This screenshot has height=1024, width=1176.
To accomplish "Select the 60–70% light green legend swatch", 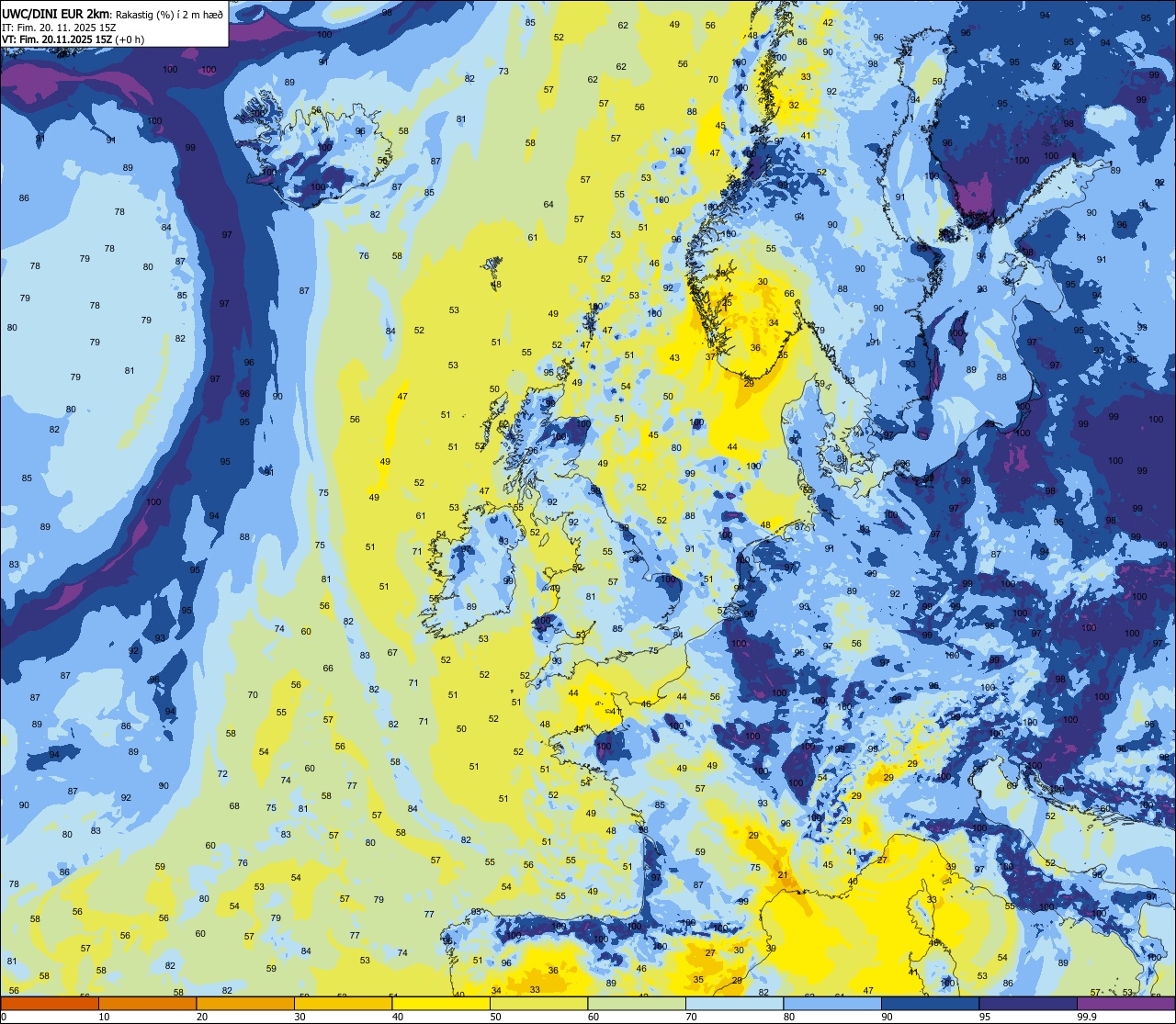I will (x=637, y=1004).
